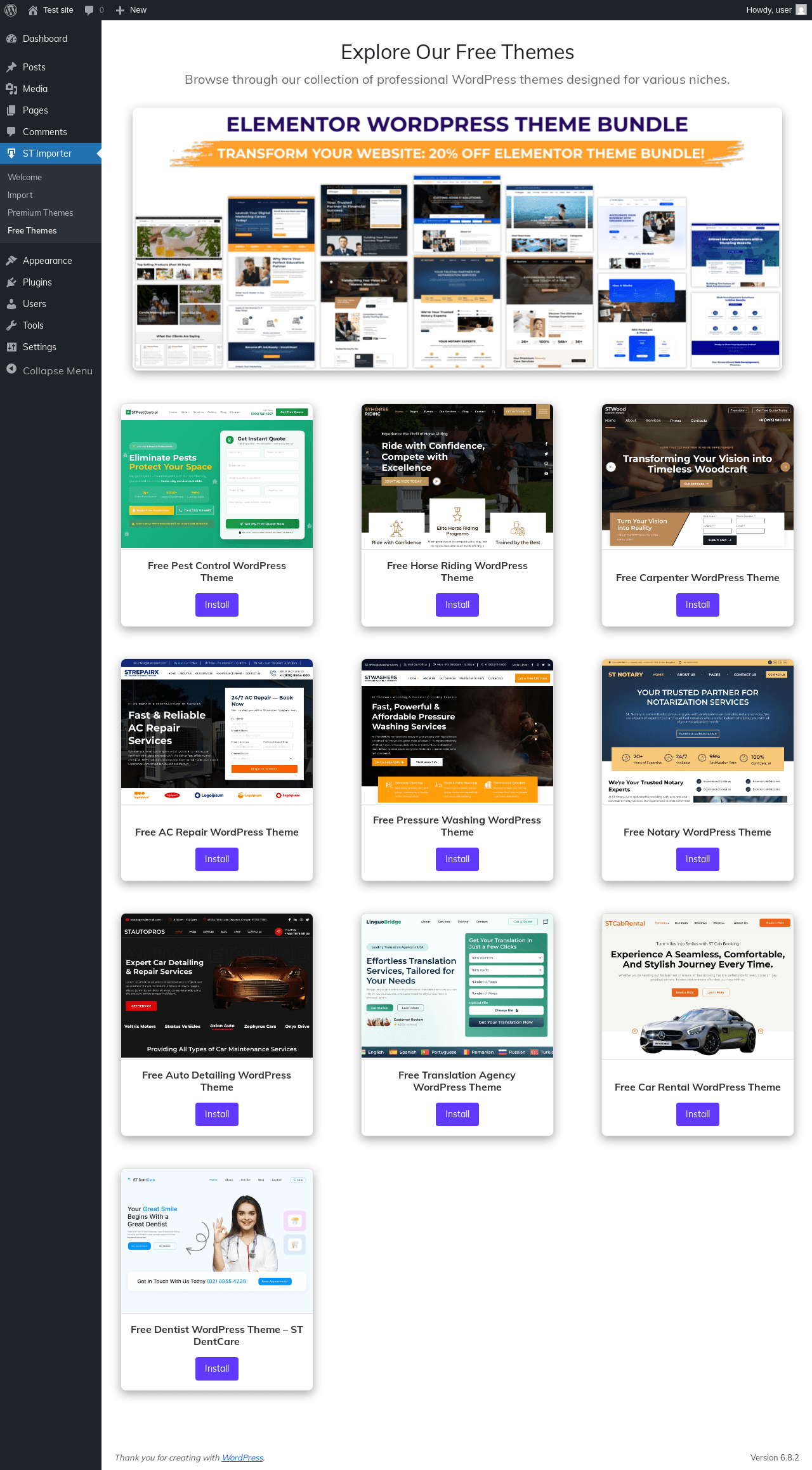Click the Pest Control theme preview image

[217, 476]
